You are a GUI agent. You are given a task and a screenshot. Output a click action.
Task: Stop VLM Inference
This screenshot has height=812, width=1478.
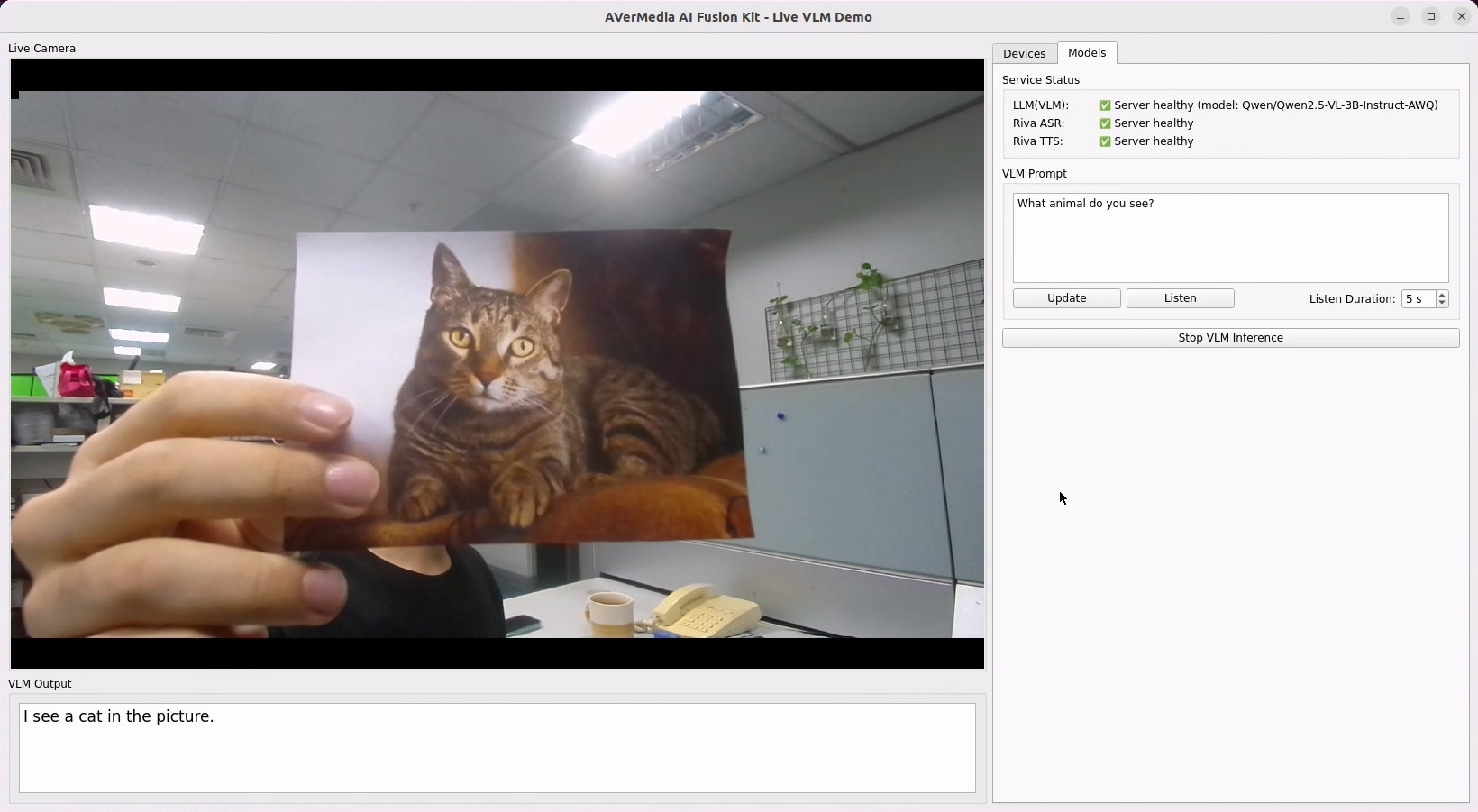(x=1230, y=338)
